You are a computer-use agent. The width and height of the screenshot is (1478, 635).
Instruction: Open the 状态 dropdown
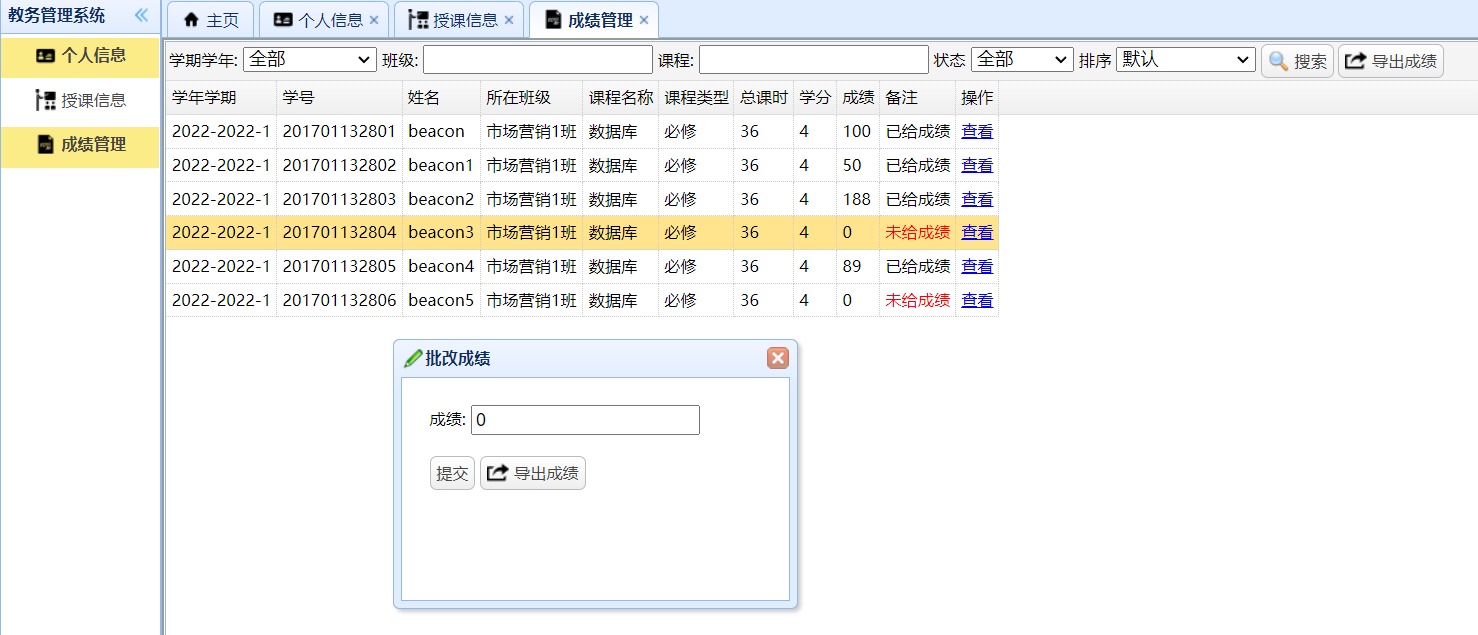[1021, 59]
